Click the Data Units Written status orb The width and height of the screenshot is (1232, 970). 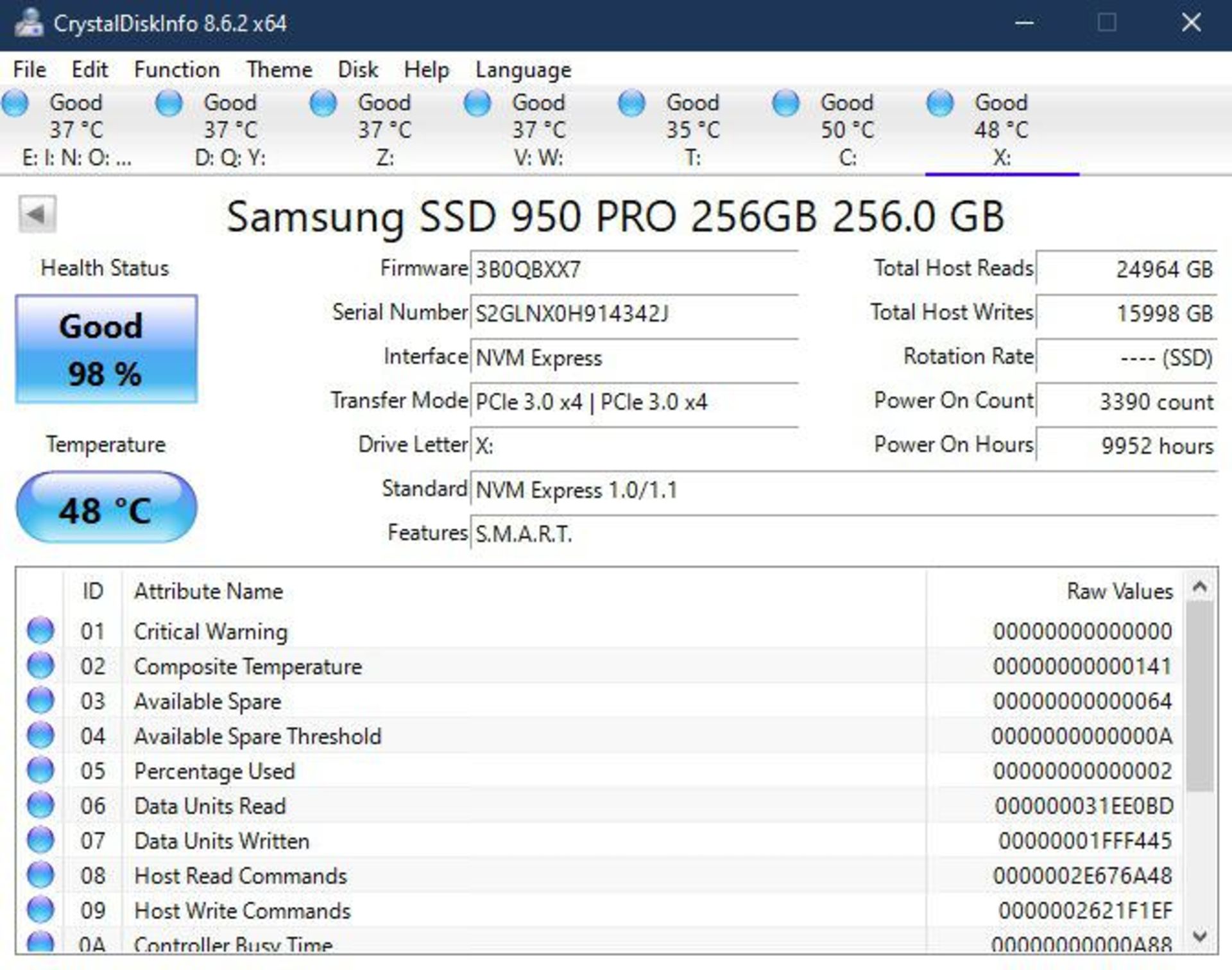click(x=40, y=840)
